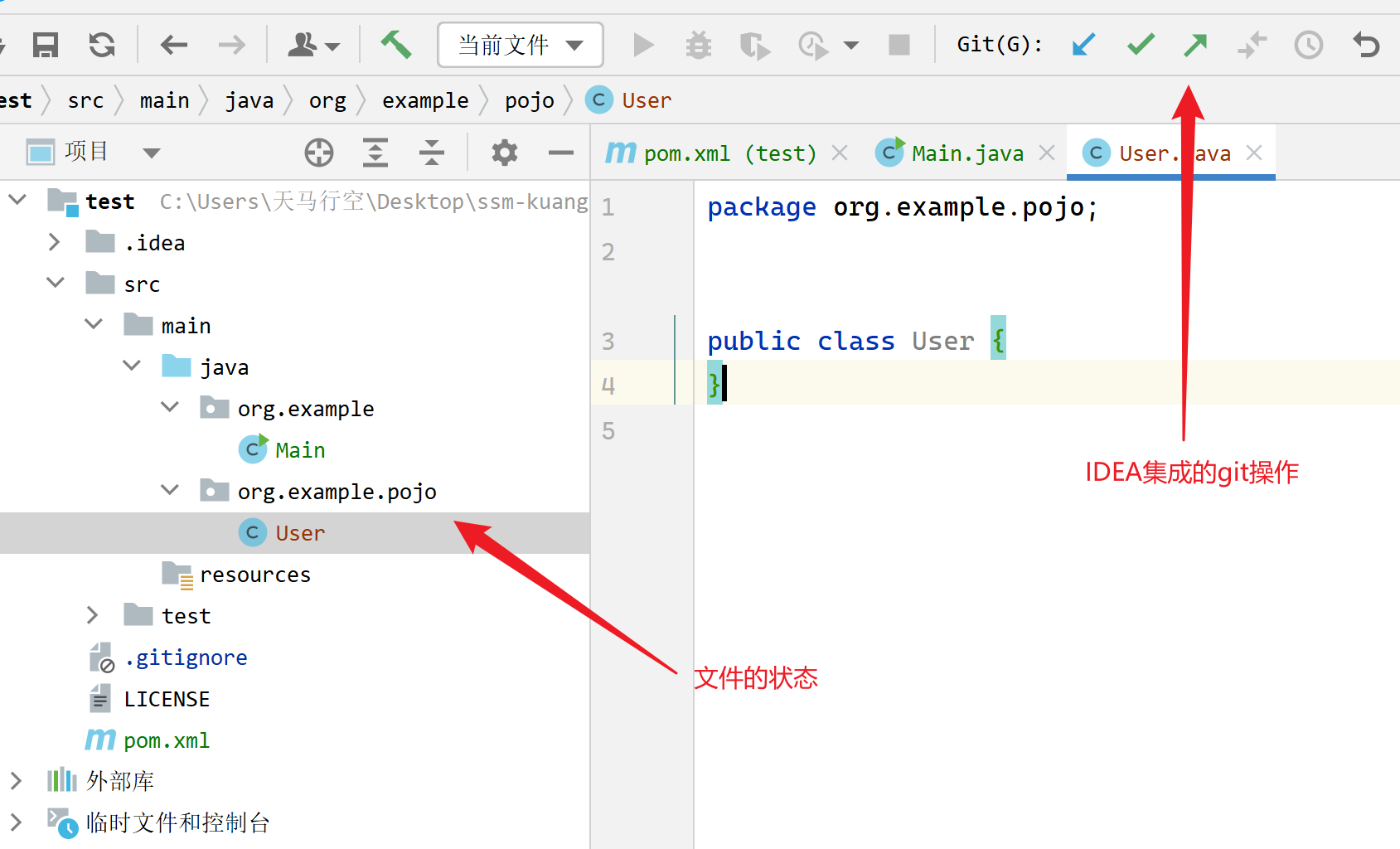Click the package declaration code line

coord(903,207)
